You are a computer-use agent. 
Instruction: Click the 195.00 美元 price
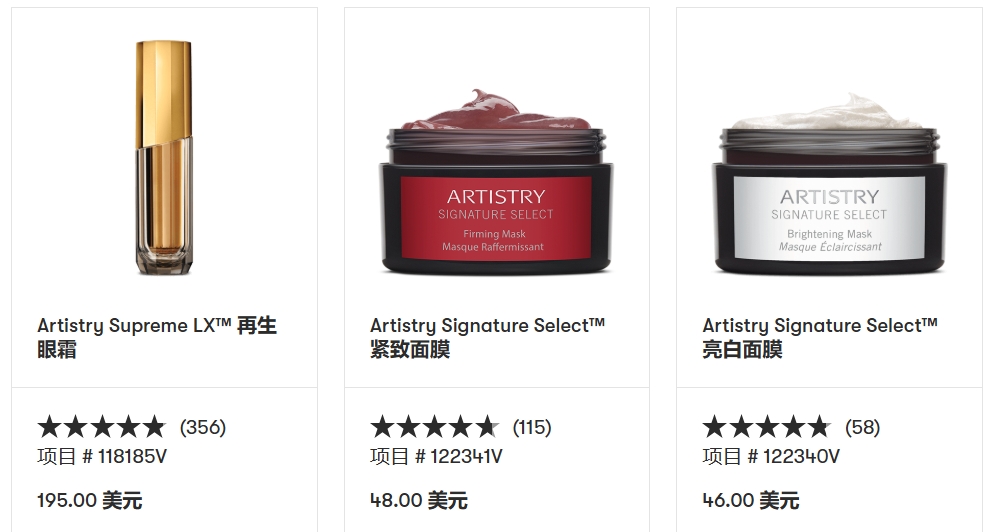(x=90, y=500)
